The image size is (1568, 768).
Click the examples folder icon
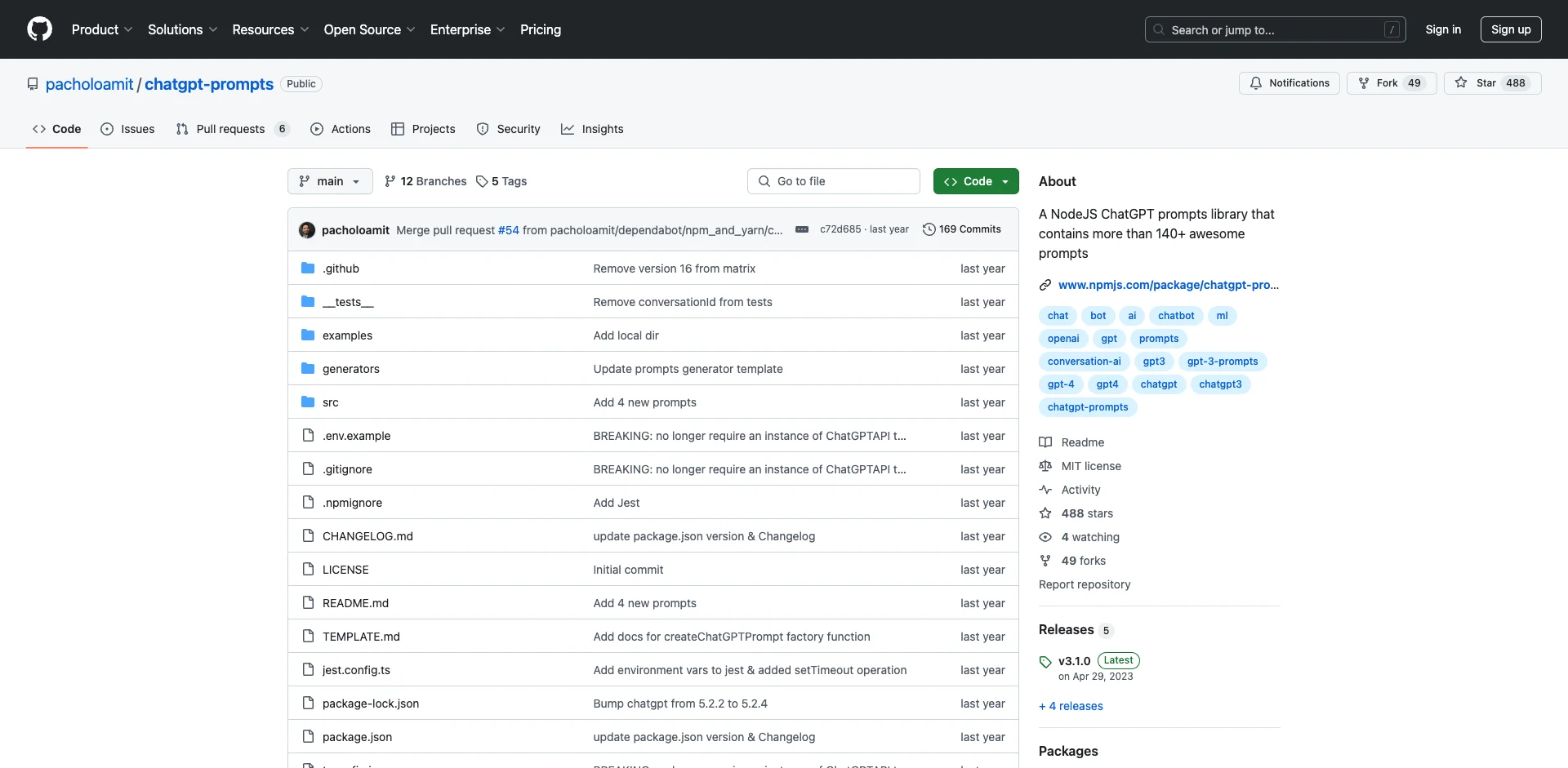pos(308,335)
